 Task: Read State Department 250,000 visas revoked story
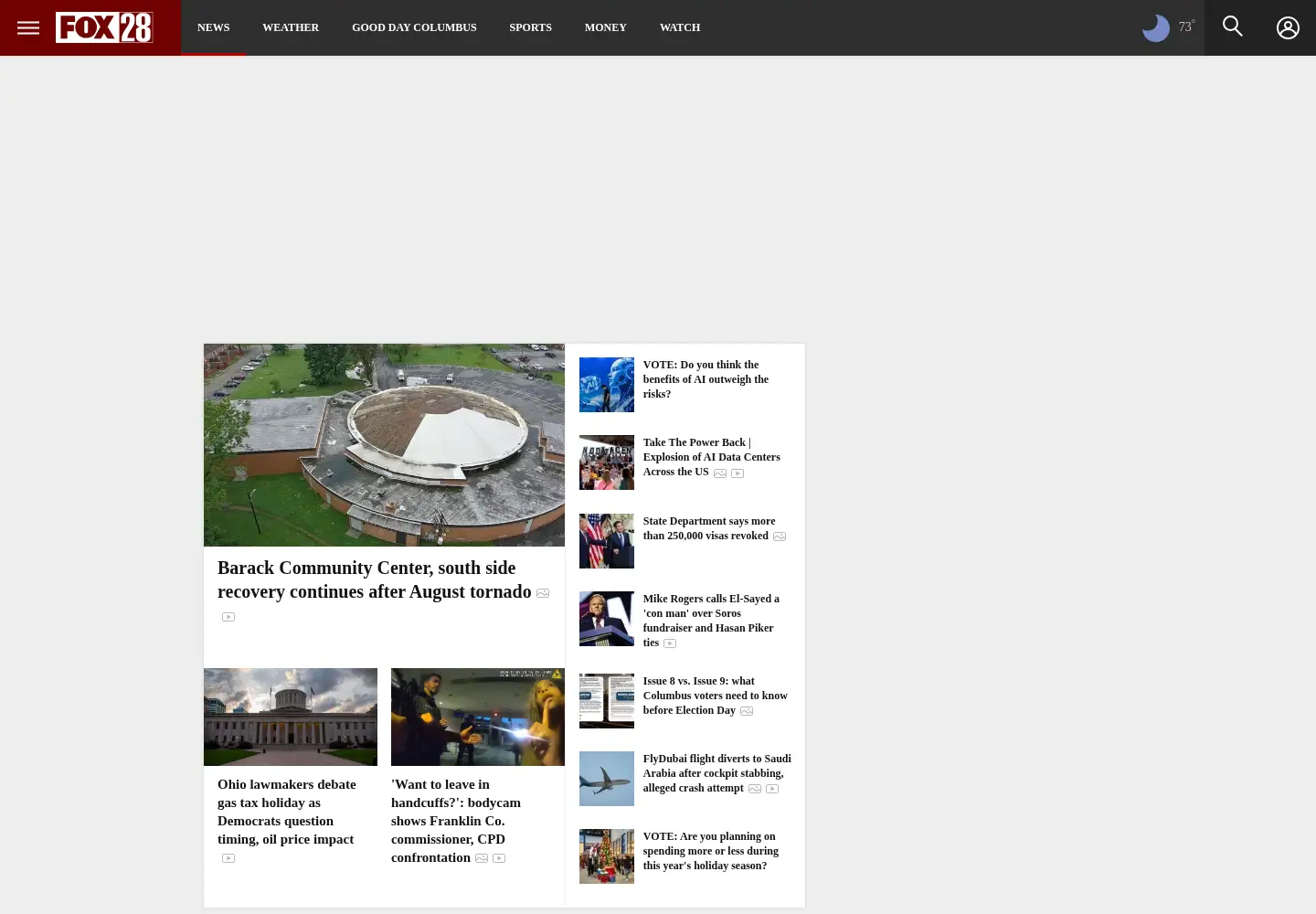(x=708, y=528)
